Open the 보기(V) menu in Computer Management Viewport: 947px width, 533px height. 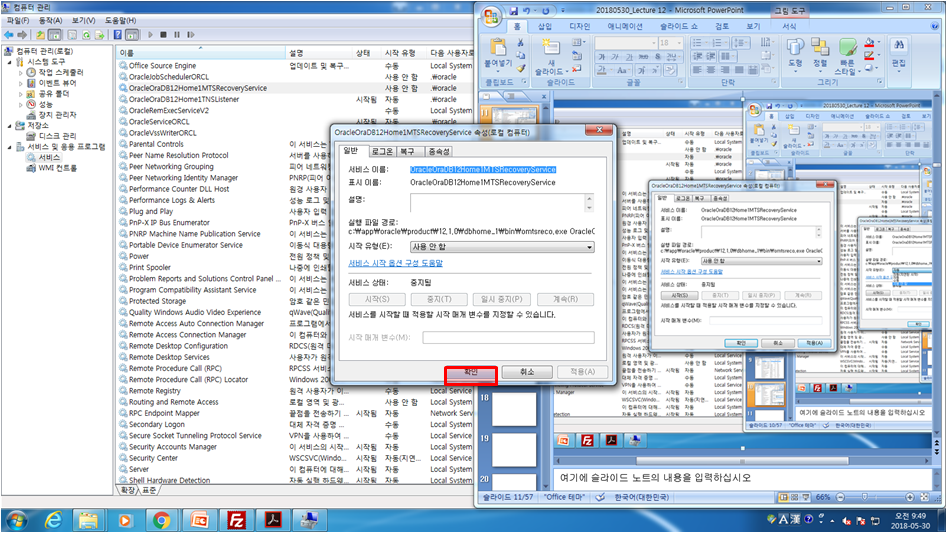point(83,21)
